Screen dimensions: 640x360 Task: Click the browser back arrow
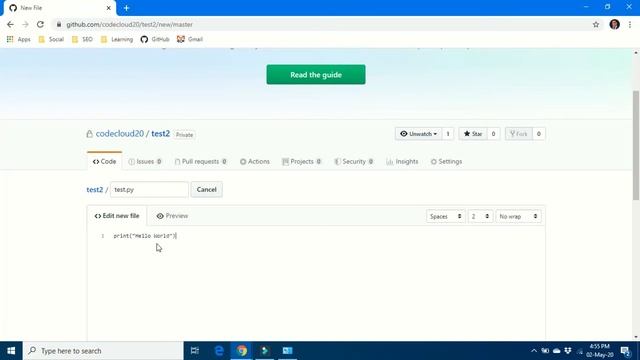click(x=10, y=24)
